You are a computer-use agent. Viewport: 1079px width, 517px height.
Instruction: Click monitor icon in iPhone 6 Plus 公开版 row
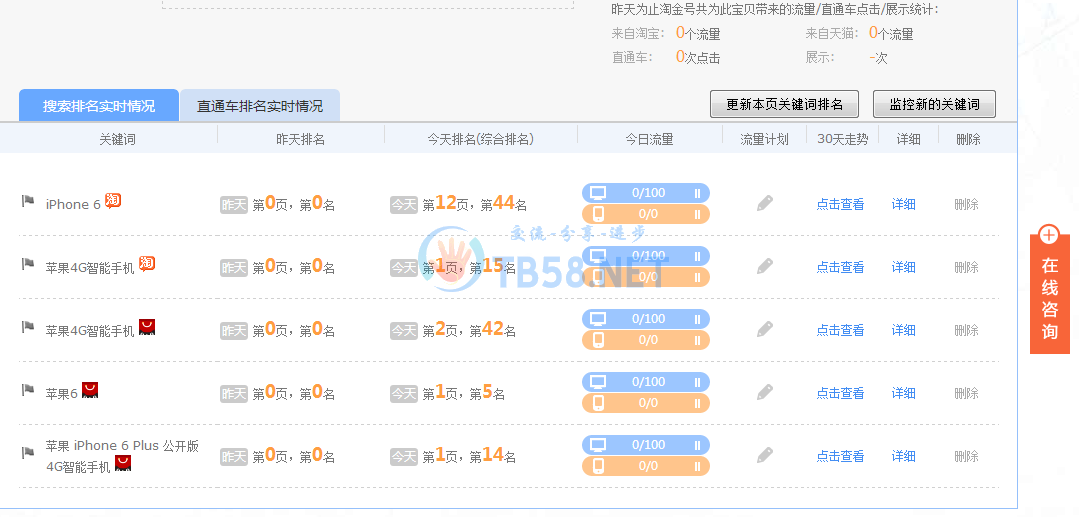598,445
